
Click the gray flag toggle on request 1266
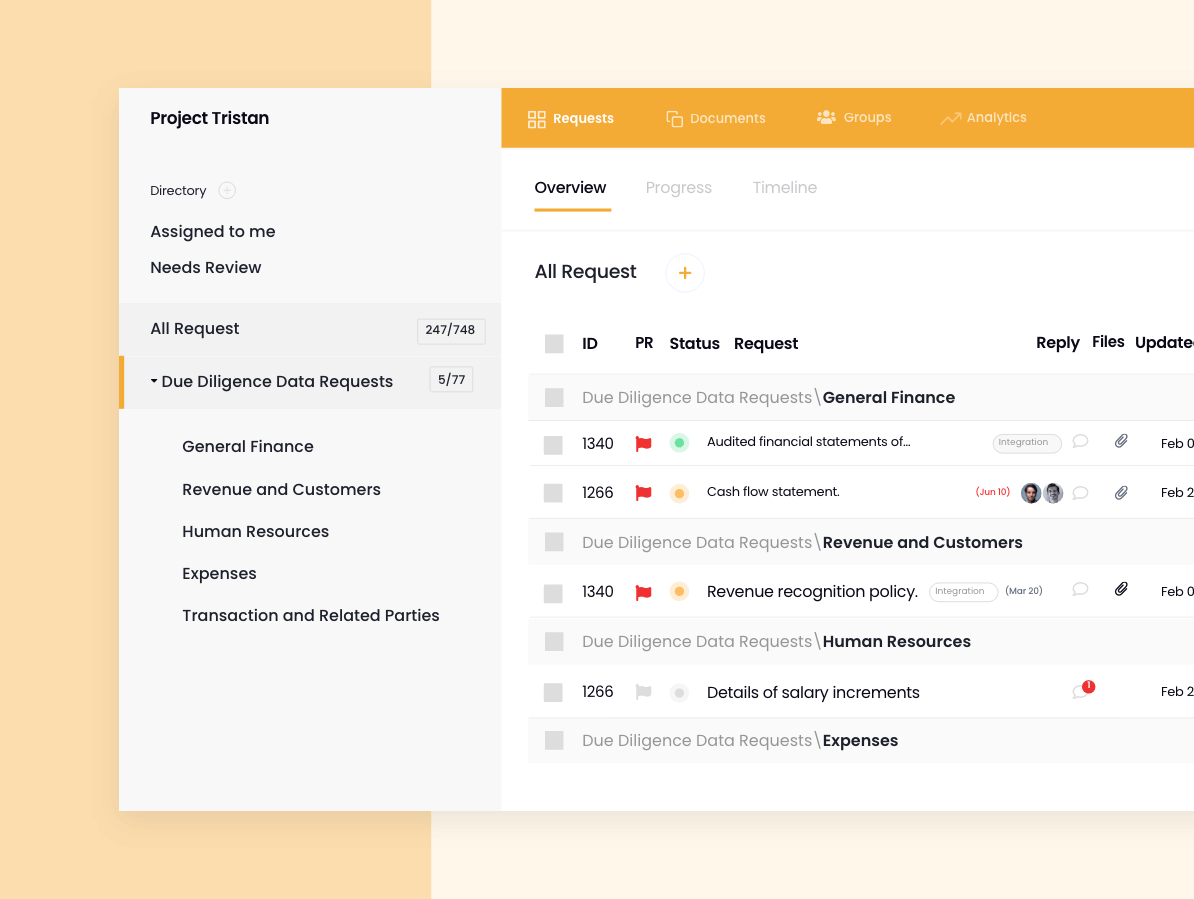tap(643, 691)
